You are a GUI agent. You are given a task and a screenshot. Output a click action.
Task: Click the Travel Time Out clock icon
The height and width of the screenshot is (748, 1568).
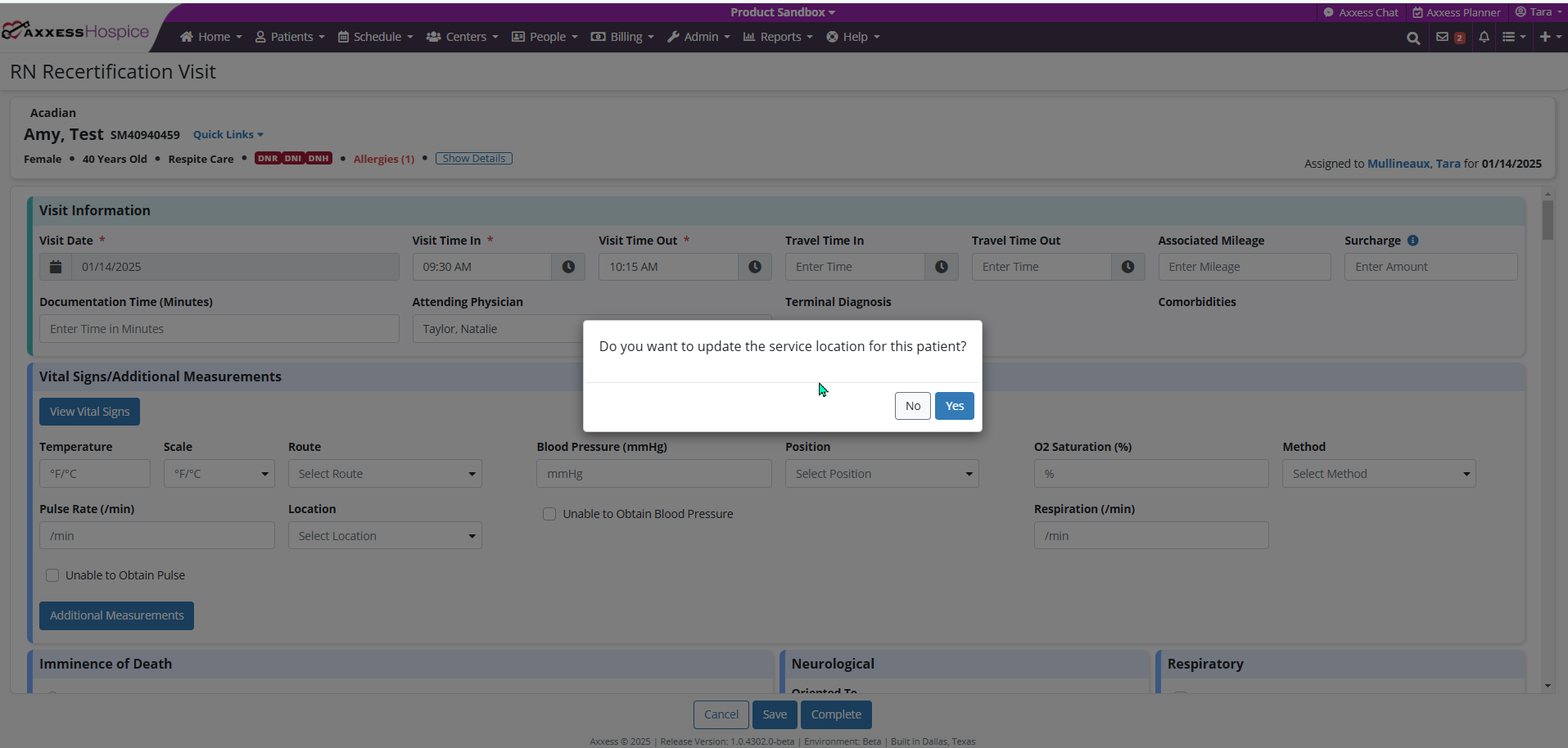tap(1127, 267)
